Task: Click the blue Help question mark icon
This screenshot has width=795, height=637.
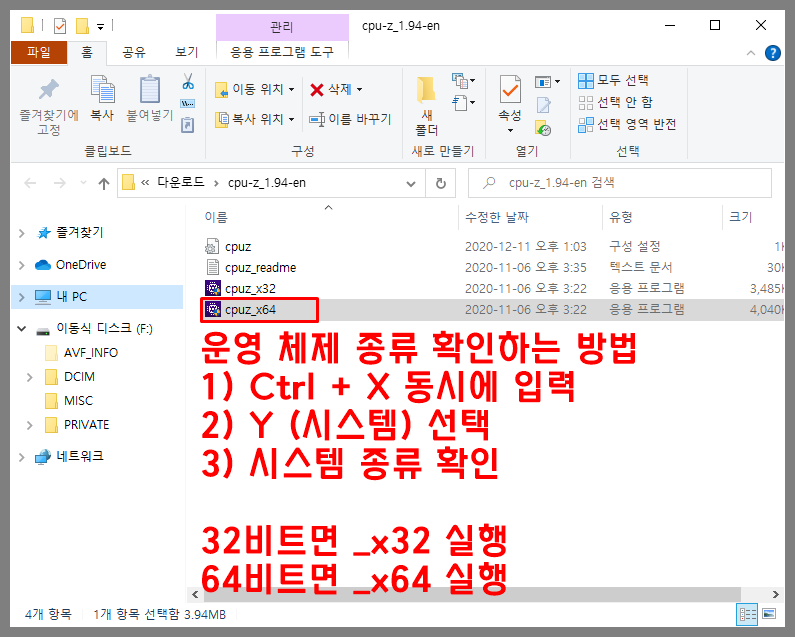Action: pyautogui.click(x=773, y=53)
